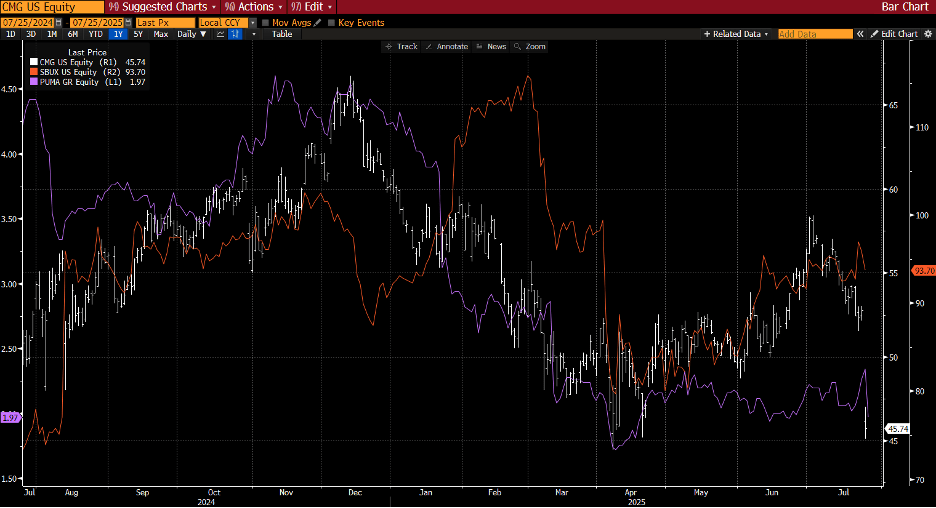Expand the Related Data dropdown
The image size is (936, 508).
(x=736, y=34)
